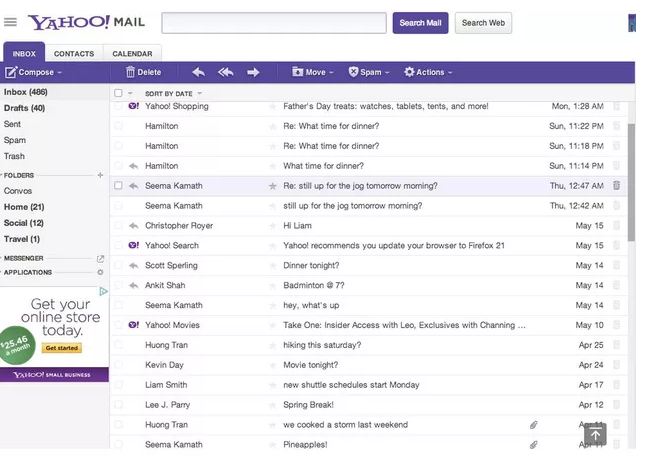Screen dimensions: 647x467
Task: Click the back-to-top arrow button
Action: click(x=595, y=434)
